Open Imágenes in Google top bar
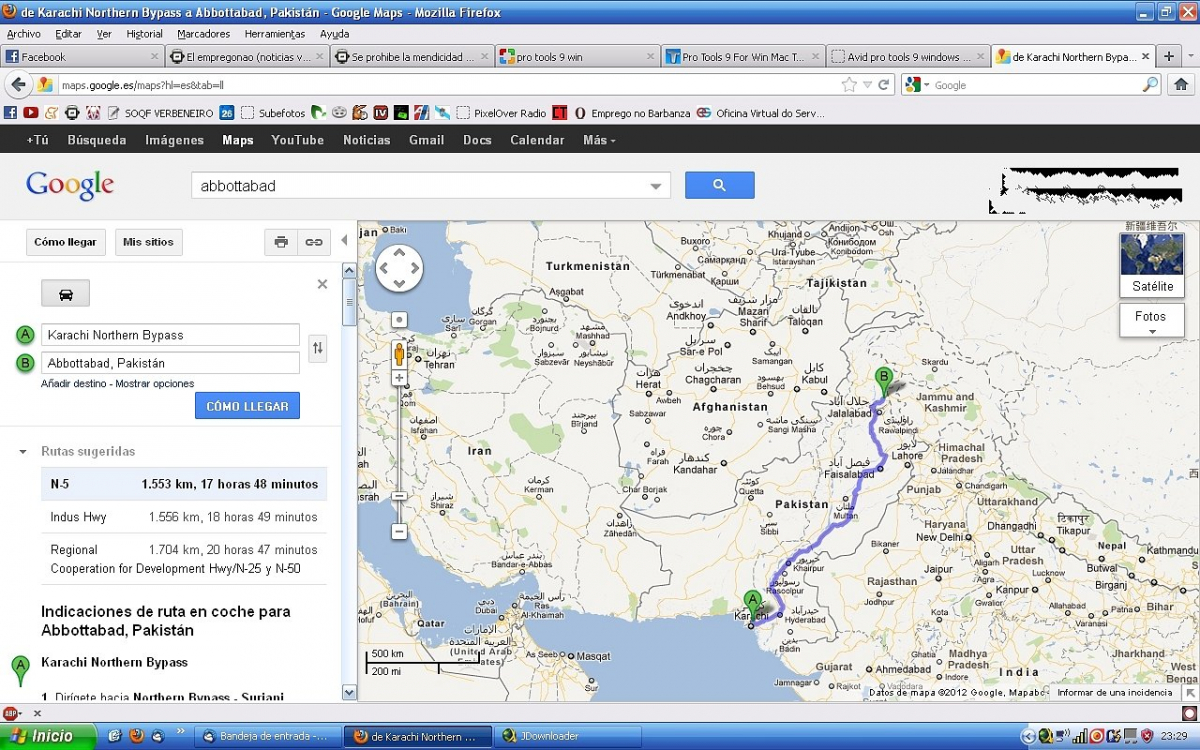 coord(174,140)
